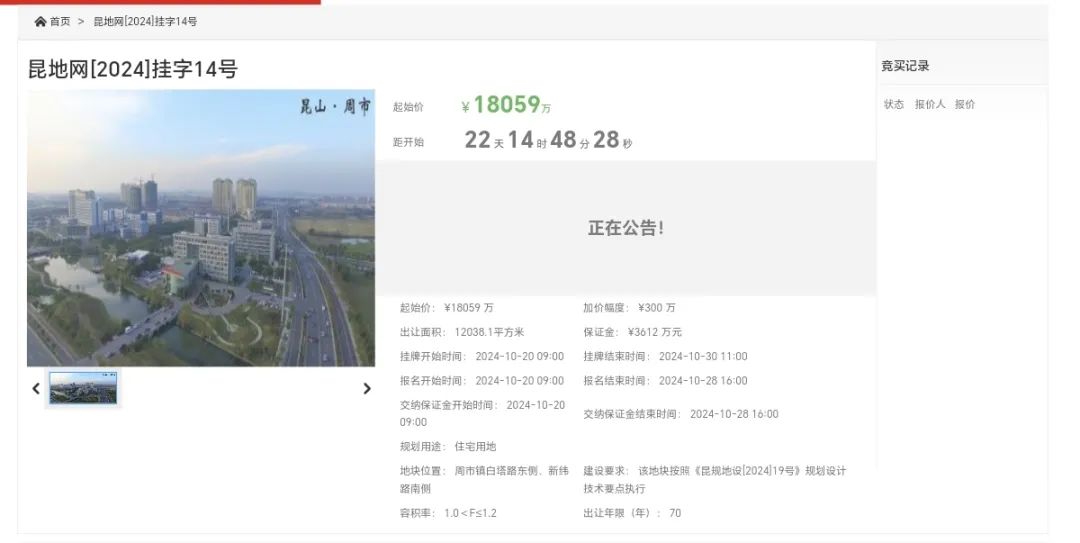
Task: Click the home icon in the breadcrumb
Action: pyautogui.click(x=40, y=22)
